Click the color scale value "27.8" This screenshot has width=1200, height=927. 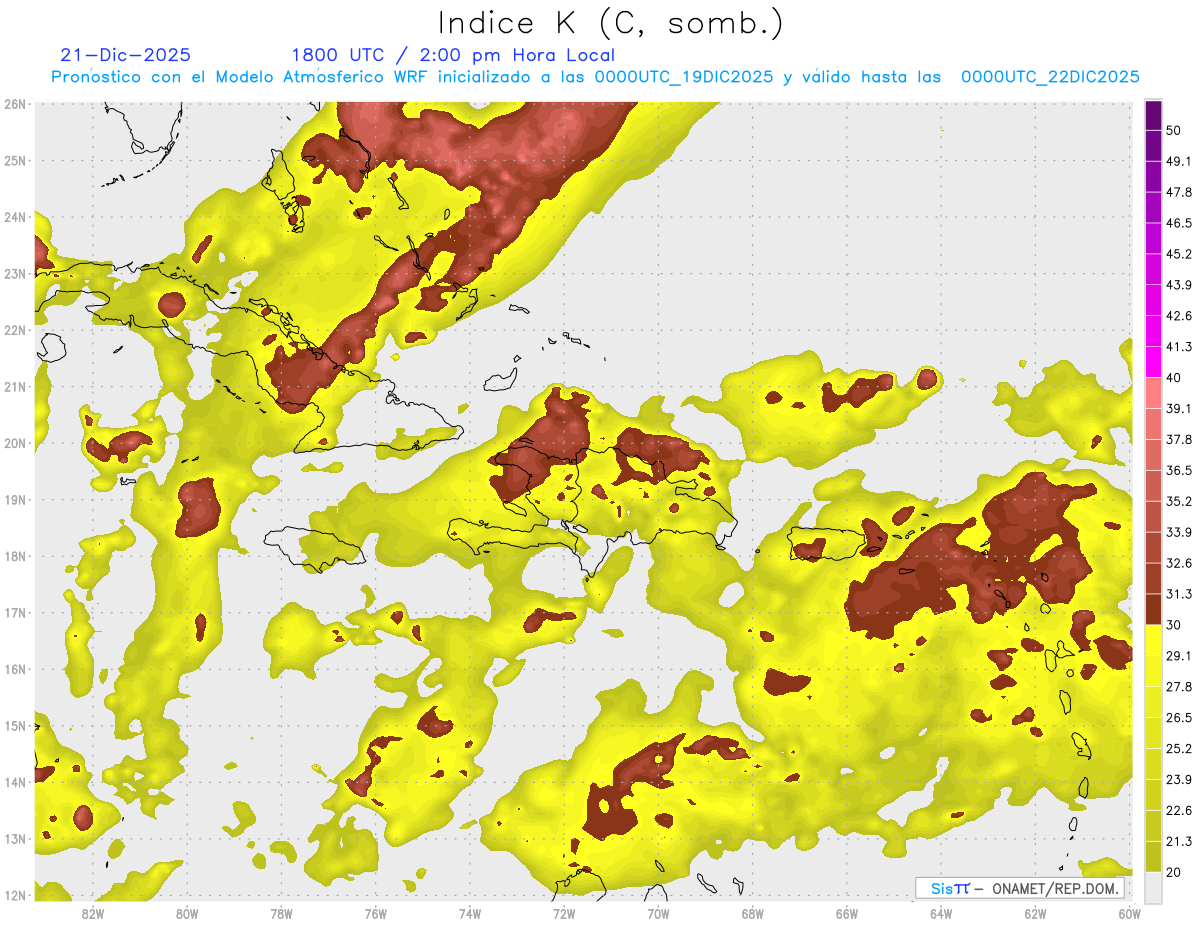click(1178, 686)
